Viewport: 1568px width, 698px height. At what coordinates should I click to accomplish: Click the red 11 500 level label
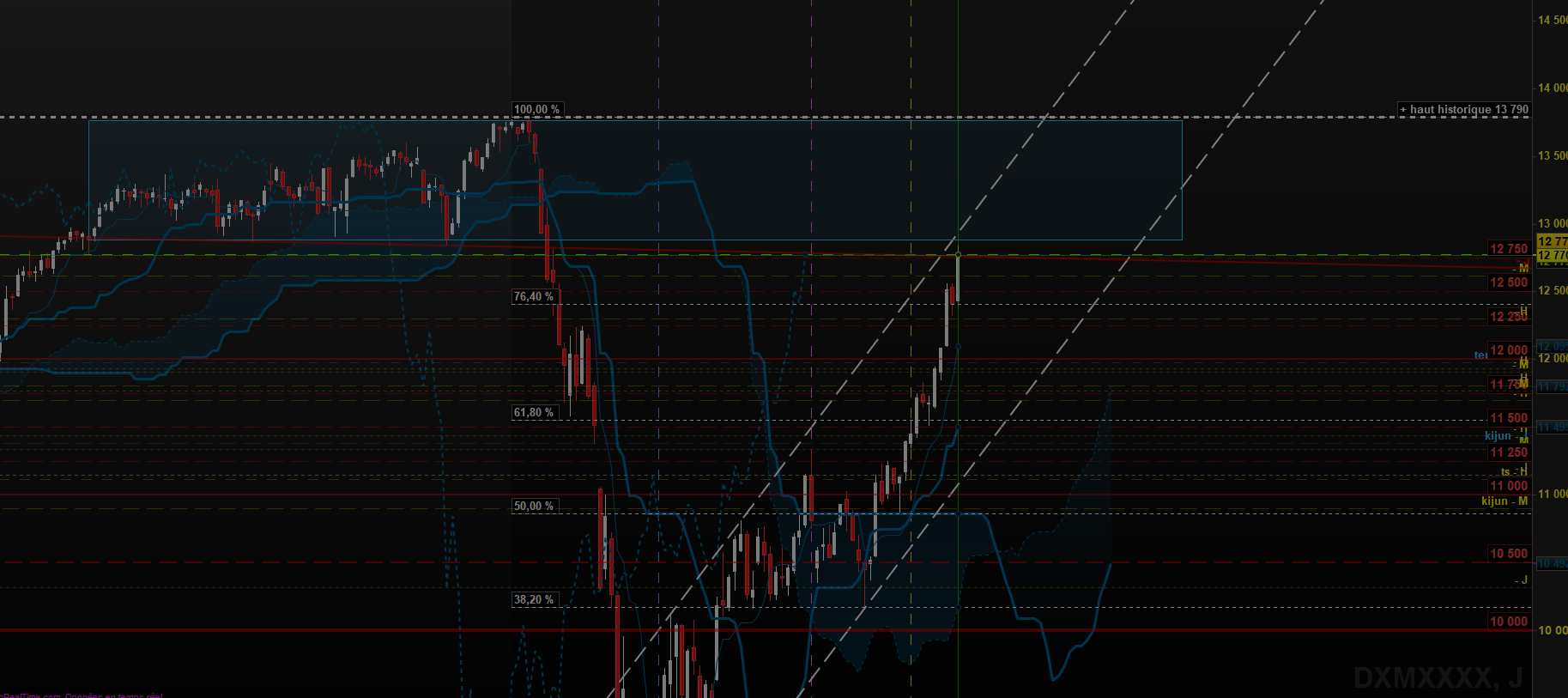pyautogui.click(x=1509, y=418)
